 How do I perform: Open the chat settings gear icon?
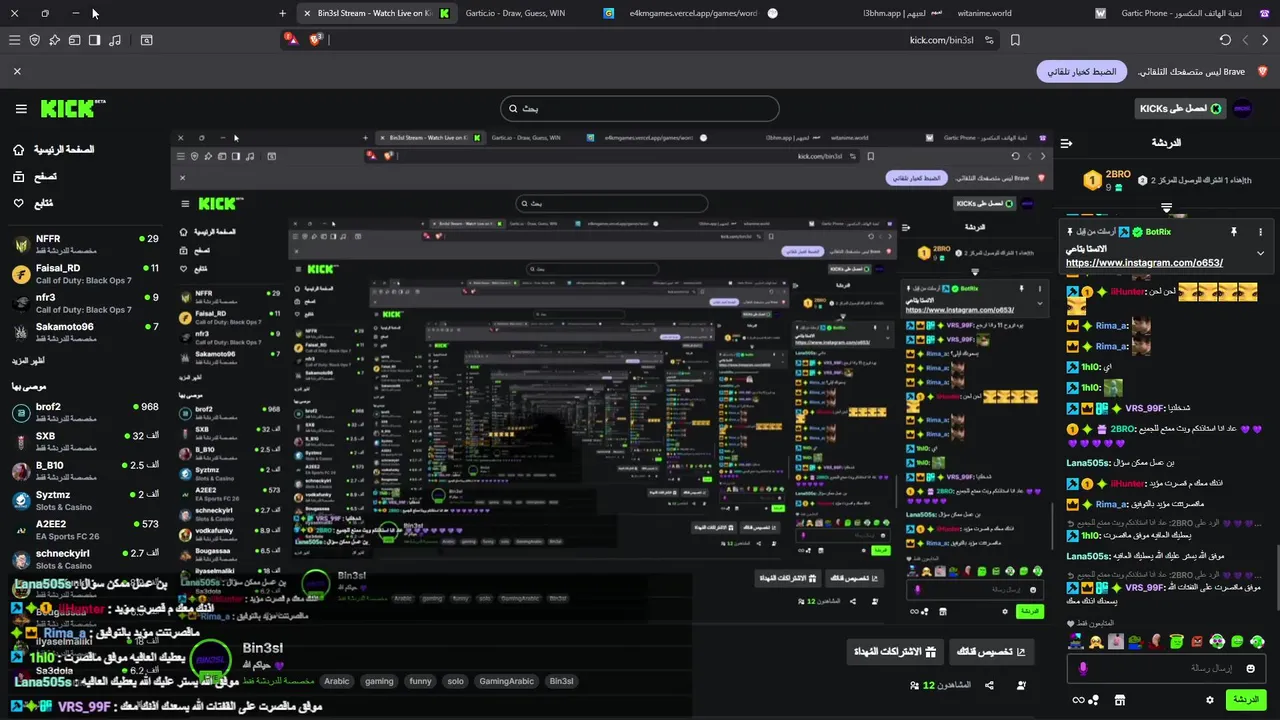point(1210,700)
